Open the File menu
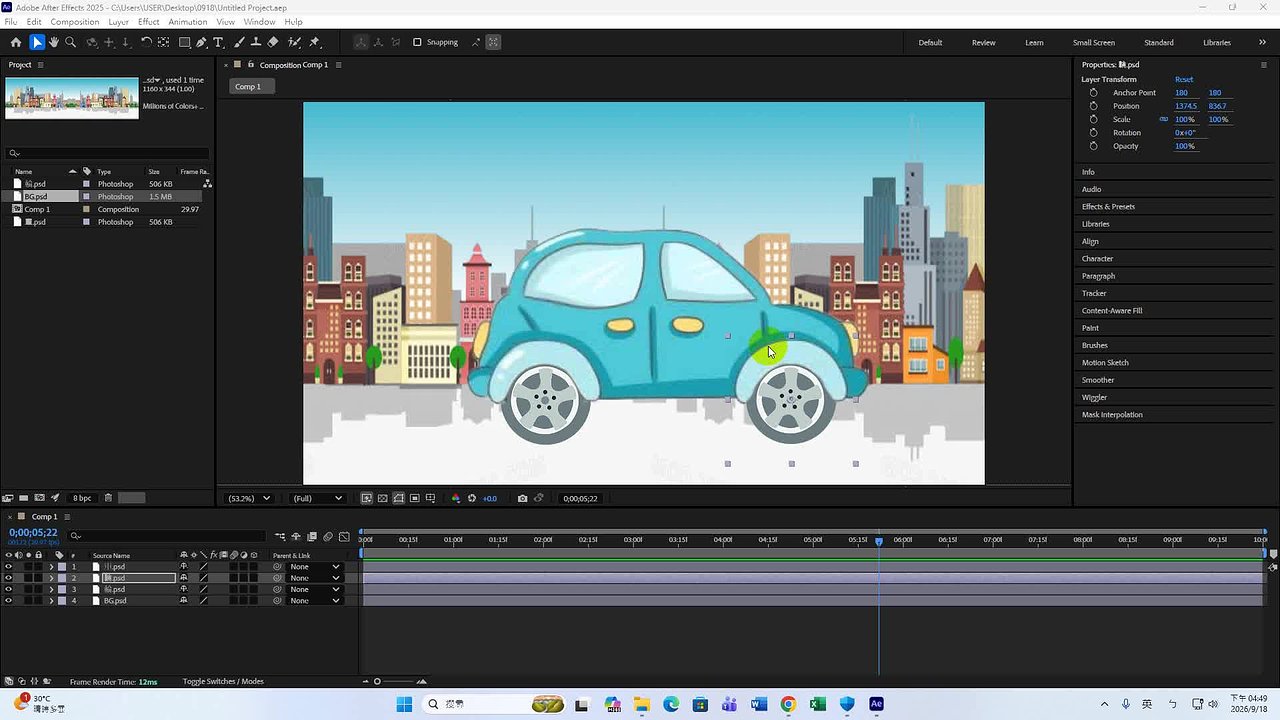The width and height of the screenshot is (1280, 720). pos(10,21)
